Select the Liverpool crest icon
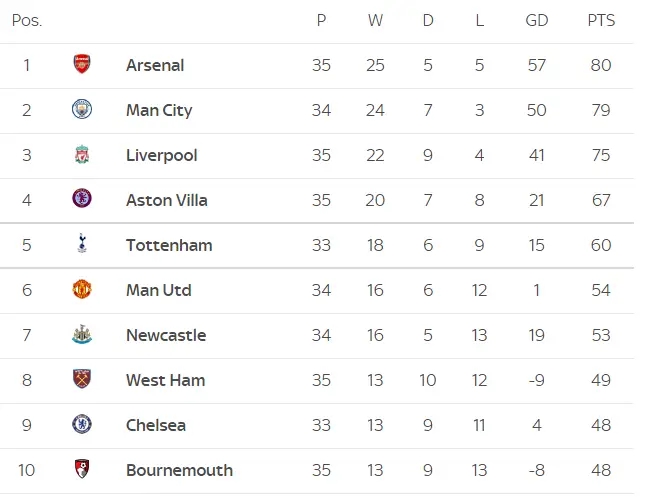 coord(82,154)
